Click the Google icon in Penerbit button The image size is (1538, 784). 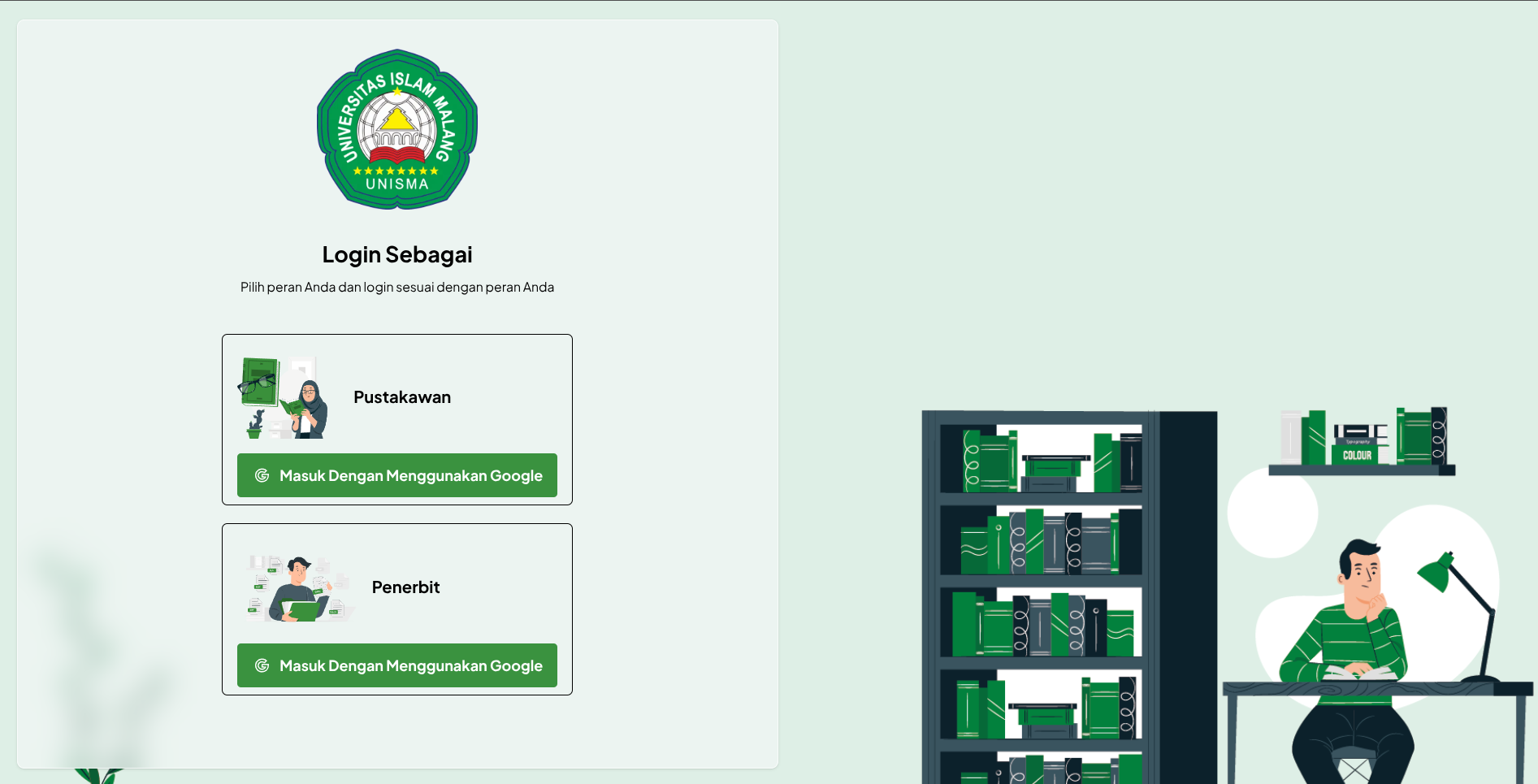[262, 665]
